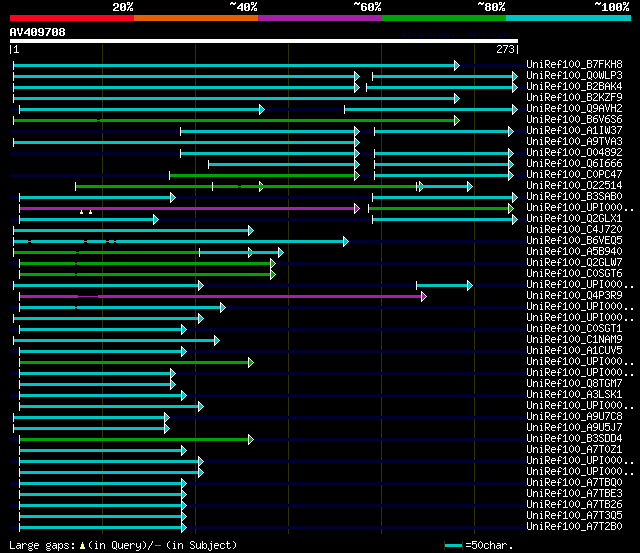The width and height of the screenshot is (640, 553).
Task: Click the purple ~60% legend color segment
Action: tap(320, 18)
